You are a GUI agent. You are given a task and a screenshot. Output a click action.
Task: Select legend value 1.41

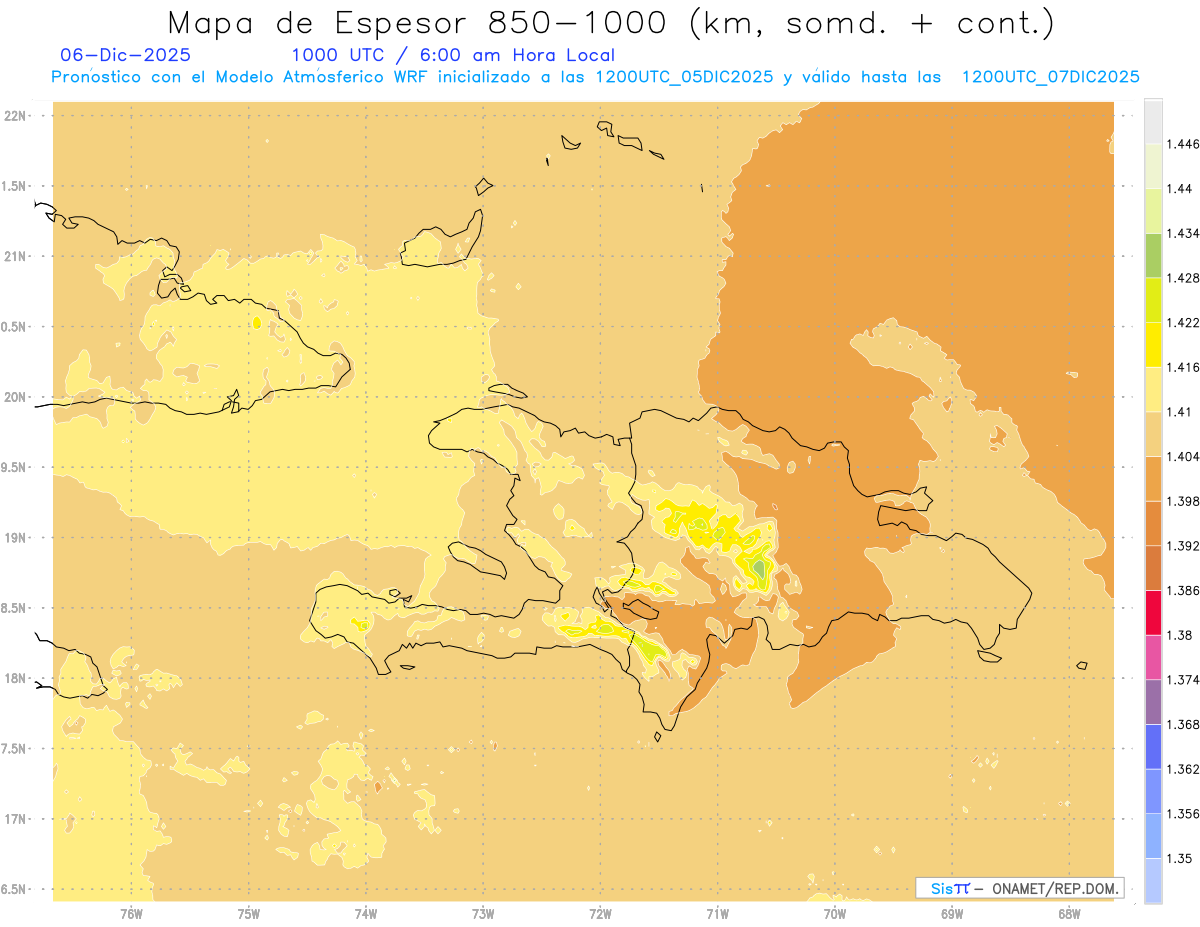[x=1180, y=411]
